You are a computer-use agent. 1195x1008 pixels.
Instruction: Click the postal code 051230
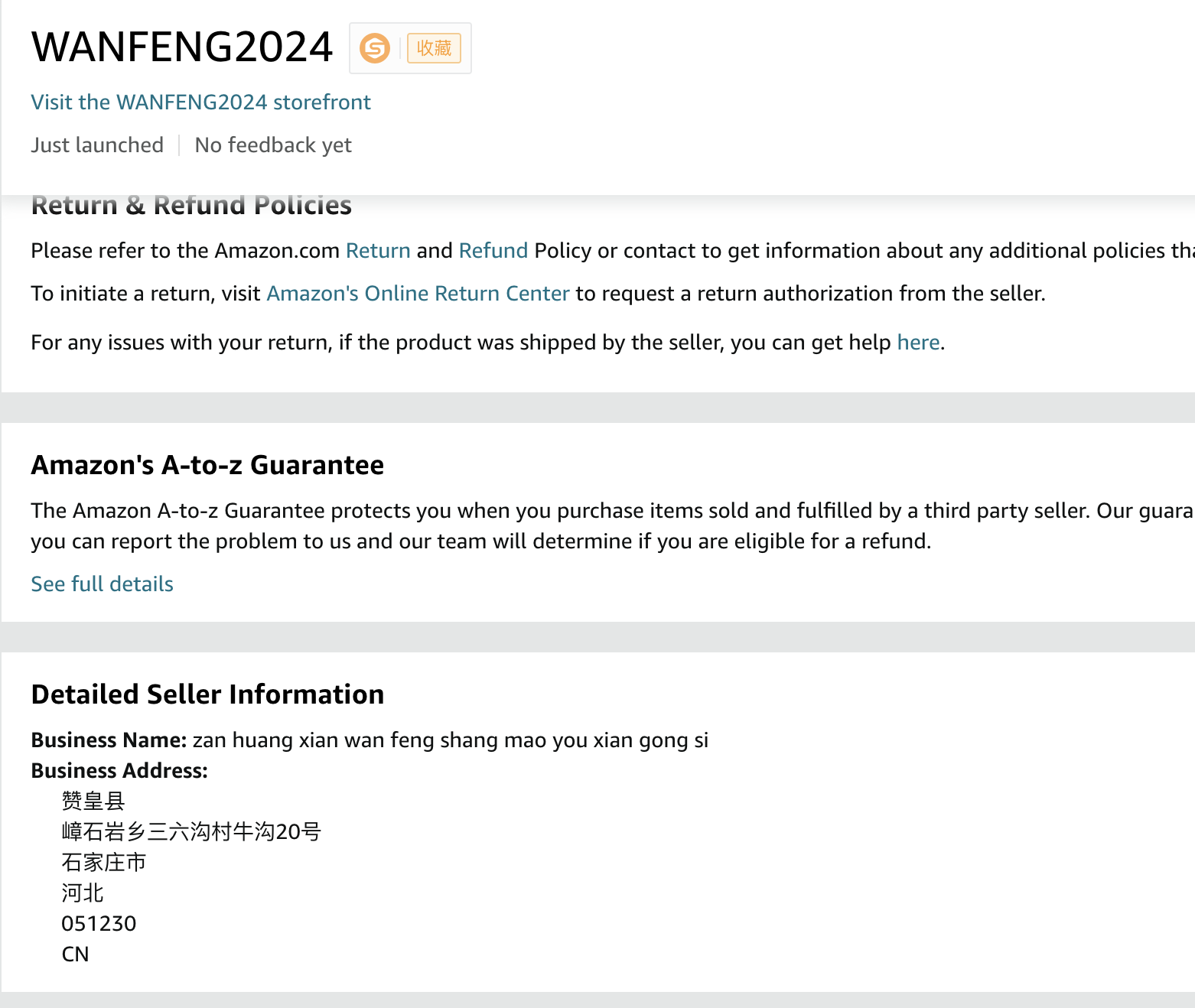tap(99, 924)
